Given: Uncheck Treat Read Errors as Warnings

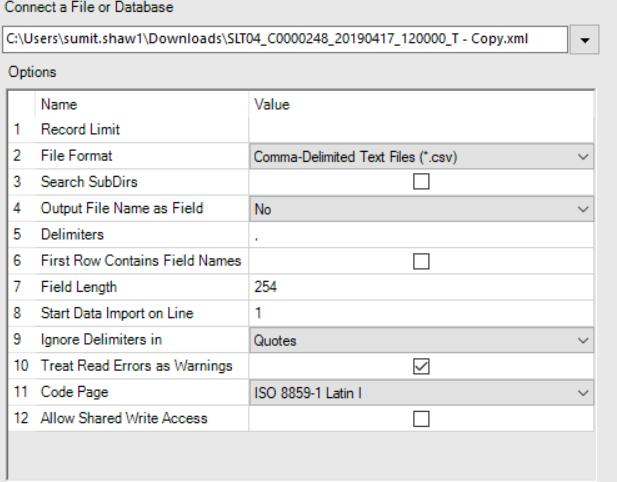Looking at the screenshot, I should (x=421, y=366).
